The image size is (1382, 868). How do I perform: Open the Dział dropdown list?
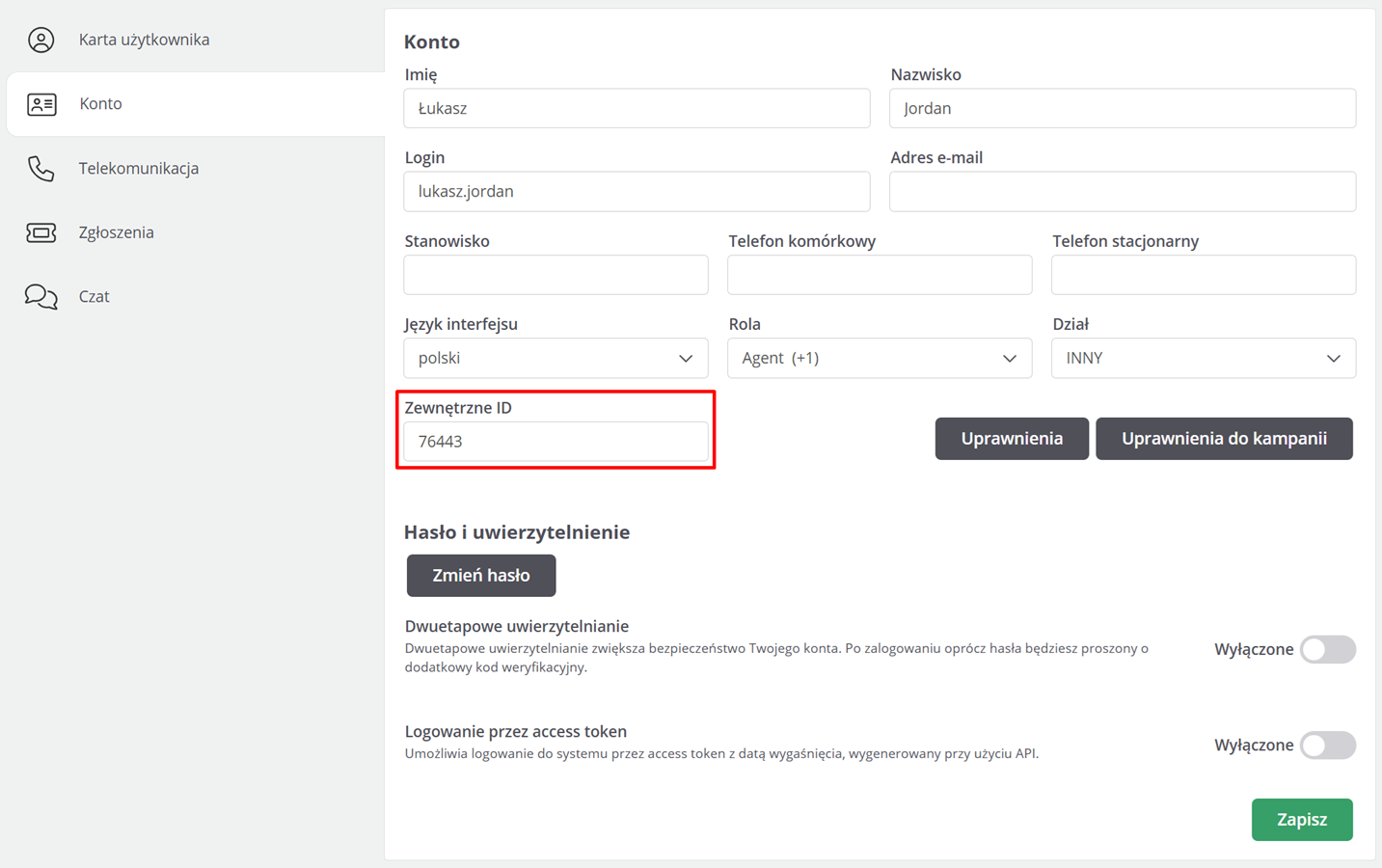pyautogui.click(x=1203, y=358)
